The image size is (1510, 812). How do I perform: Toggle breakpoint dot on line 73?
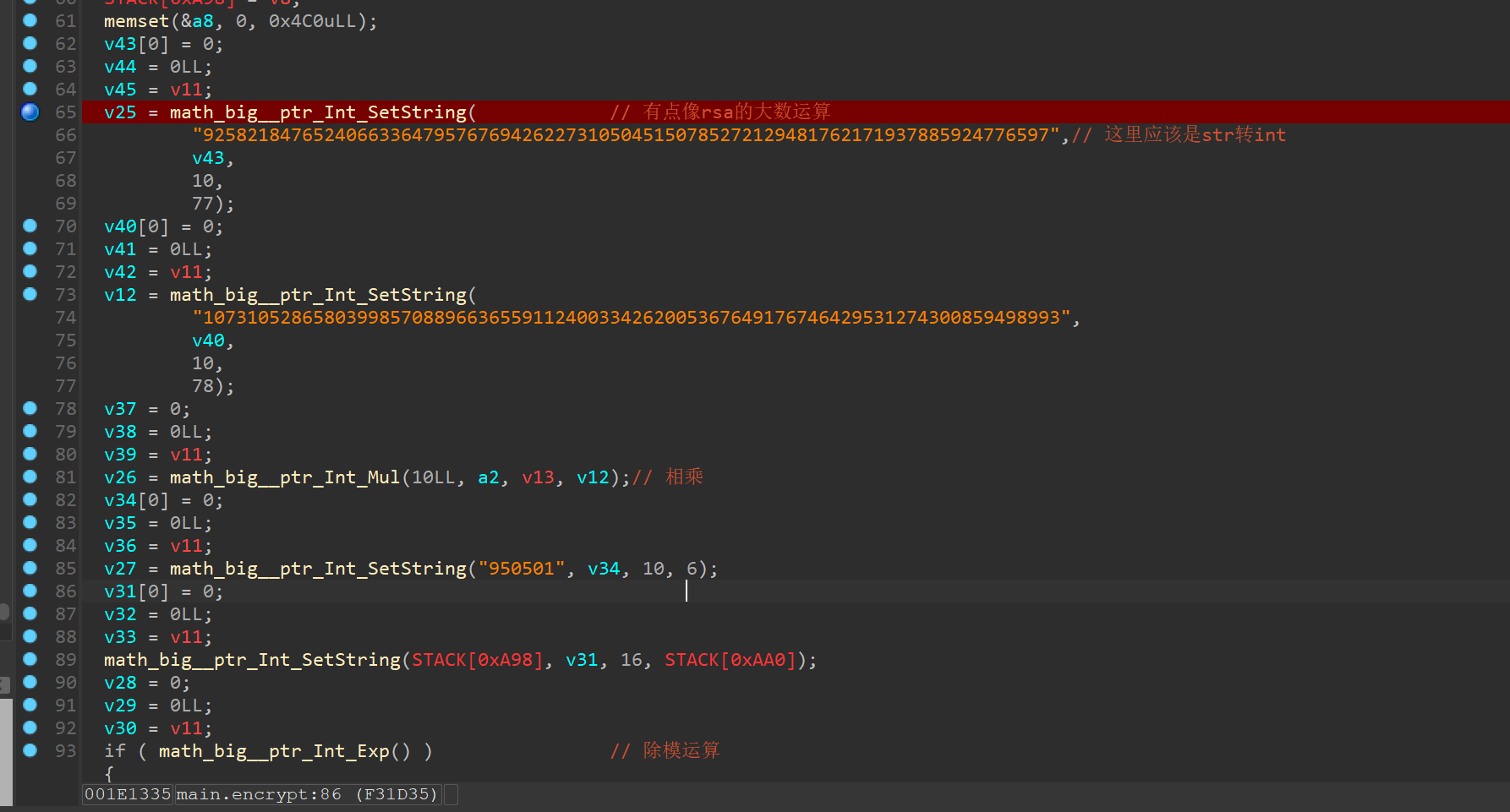(x=30, y=294)
